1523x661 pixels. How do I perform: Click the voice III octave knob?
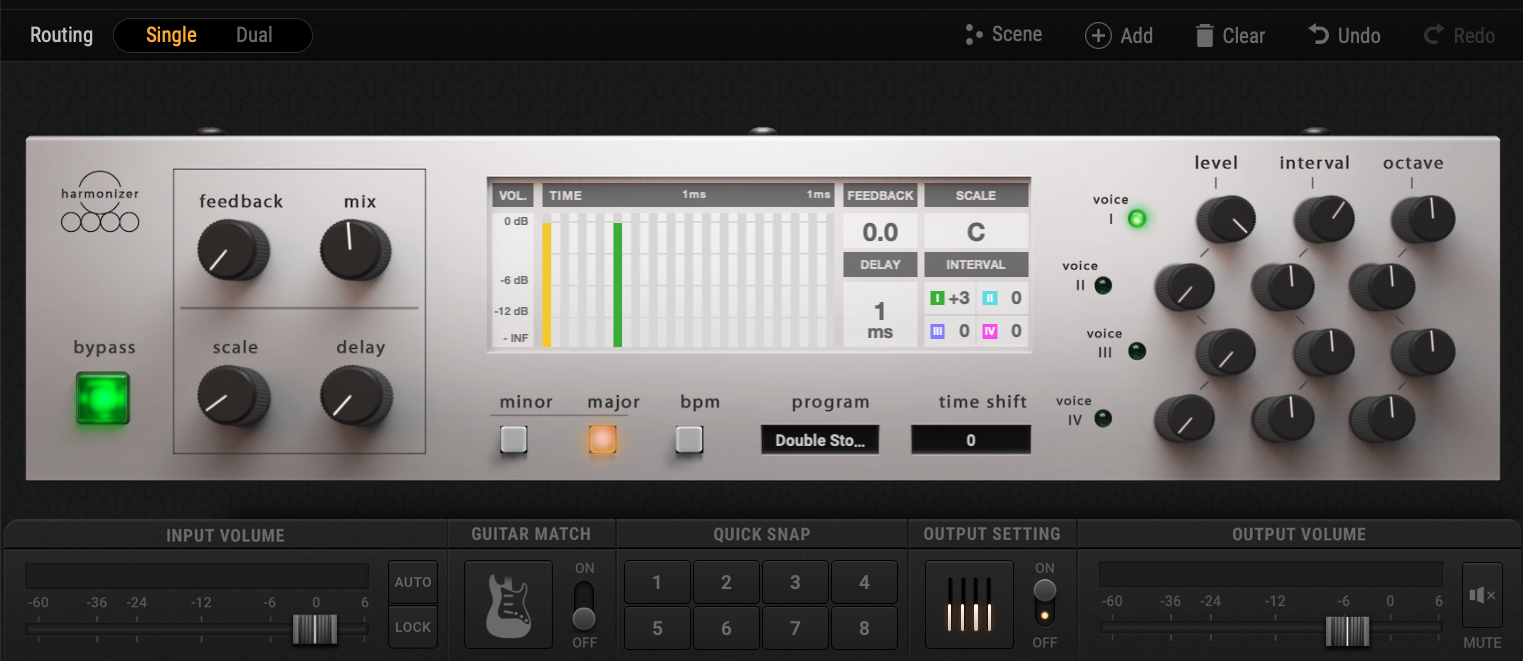tap(1421, 353)
